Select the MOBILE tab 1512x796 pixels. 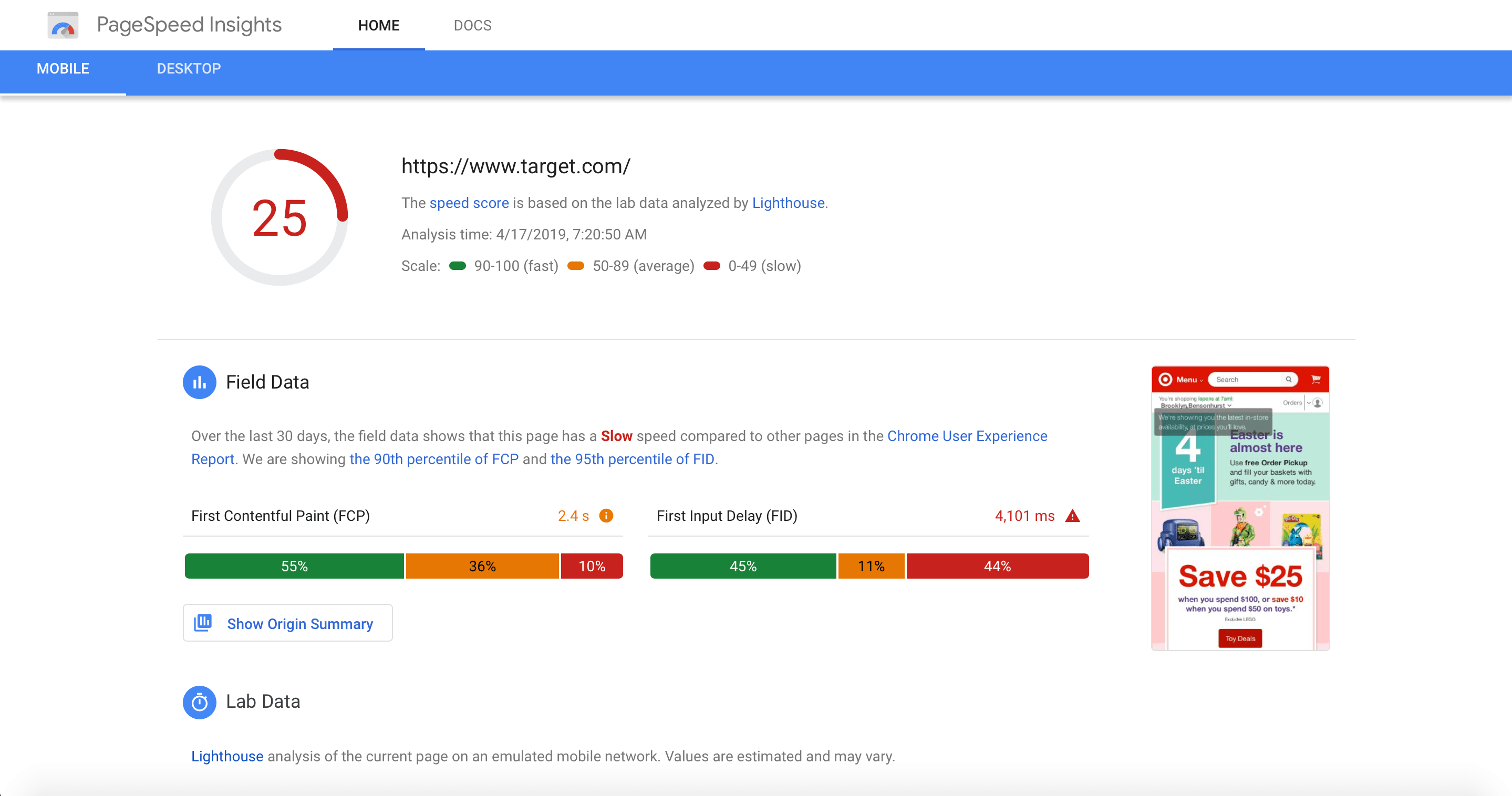[63, 69]
